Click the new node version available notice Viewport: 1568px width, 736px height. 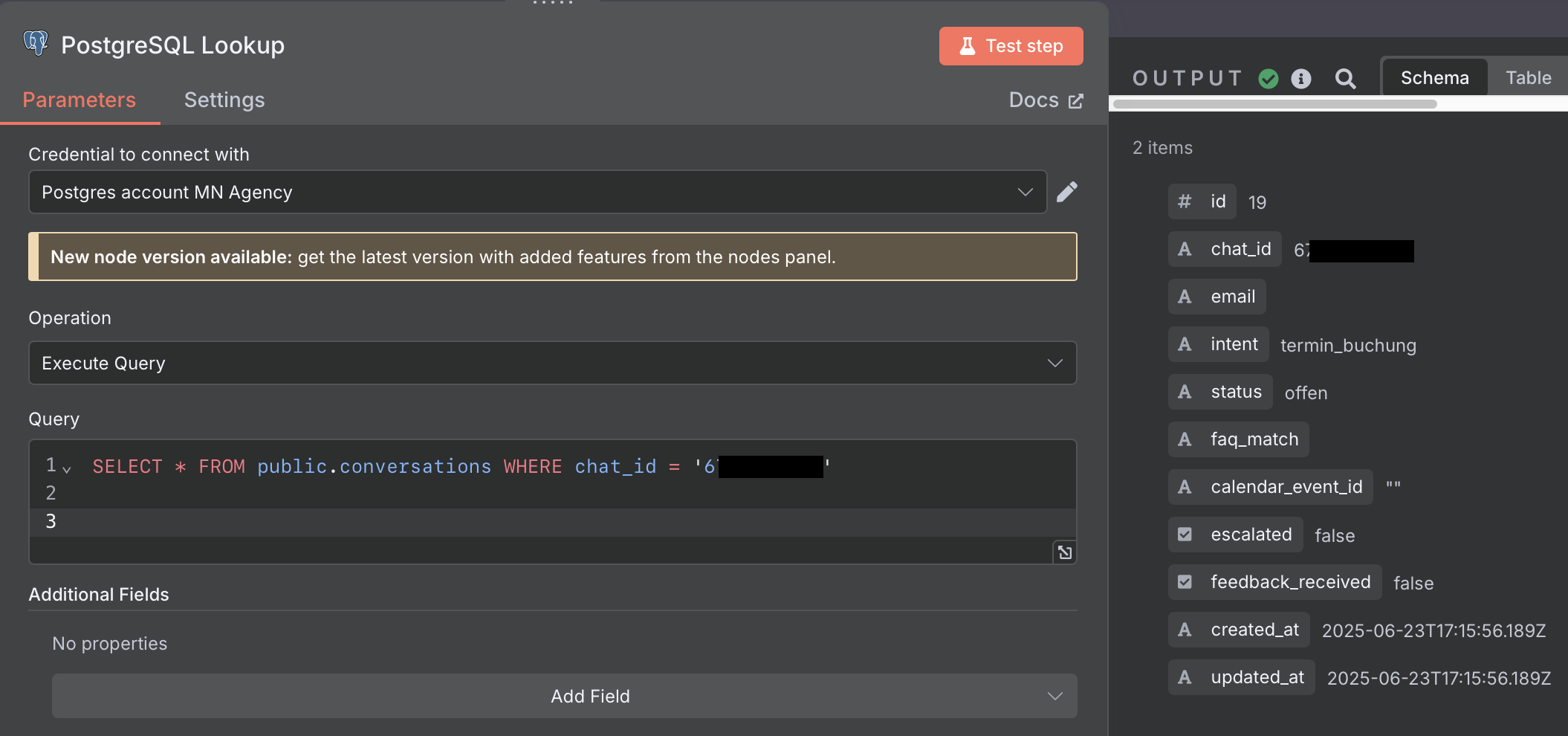552,256
